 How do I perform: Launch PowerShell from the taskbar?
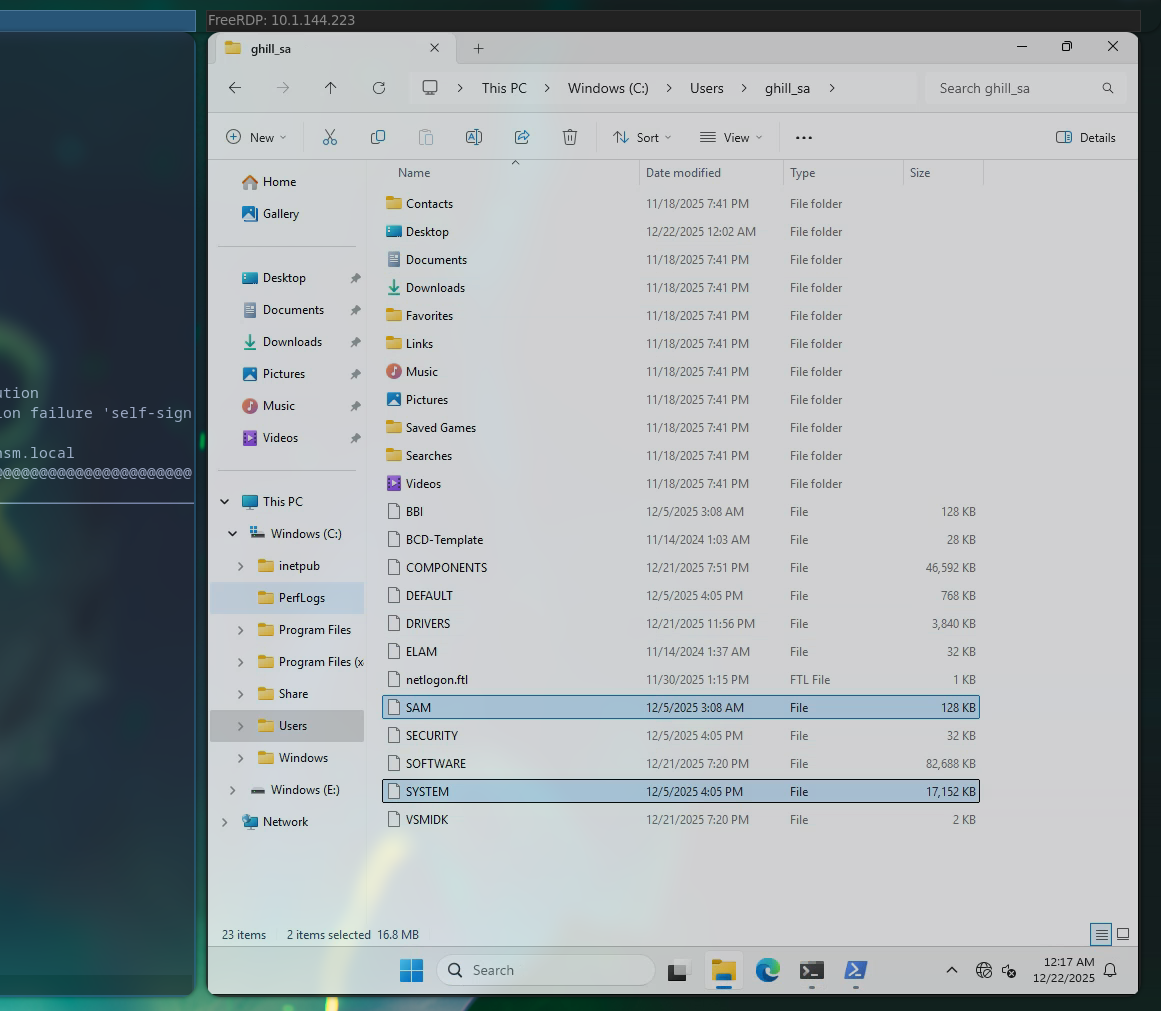(856, 970)
